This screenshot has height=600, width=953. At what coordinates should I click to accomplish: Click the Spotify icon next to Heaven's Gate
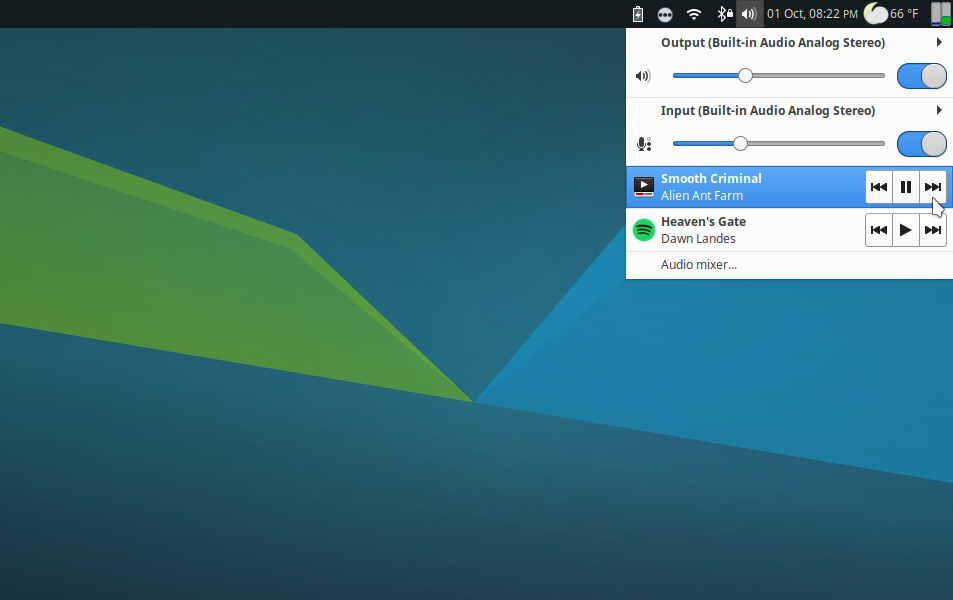tap(644, 230)
